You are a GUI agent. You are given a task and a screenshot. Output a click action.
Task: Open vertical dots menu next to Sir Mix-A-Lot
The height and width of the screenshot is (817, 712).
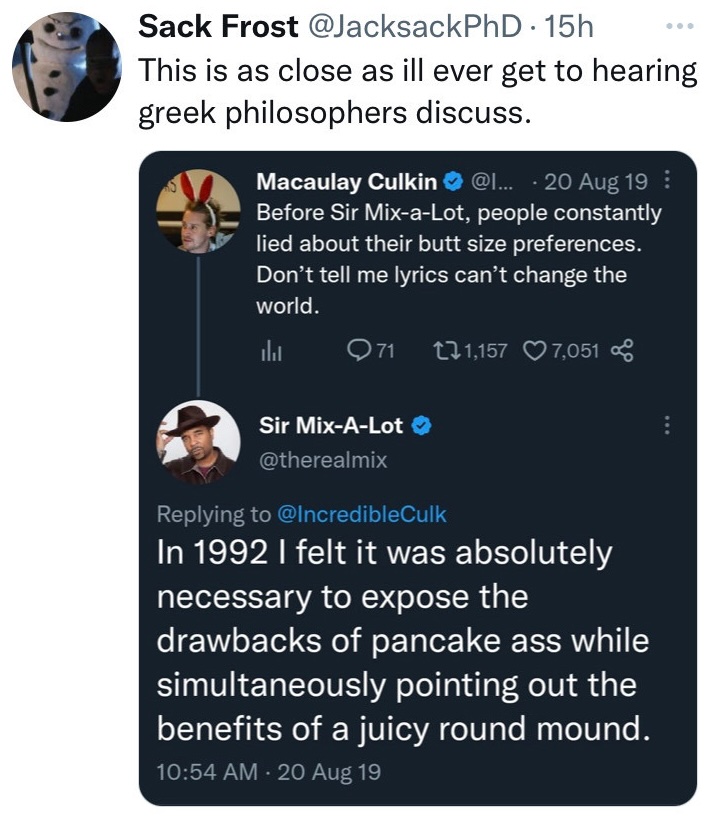tap(667, 425)
